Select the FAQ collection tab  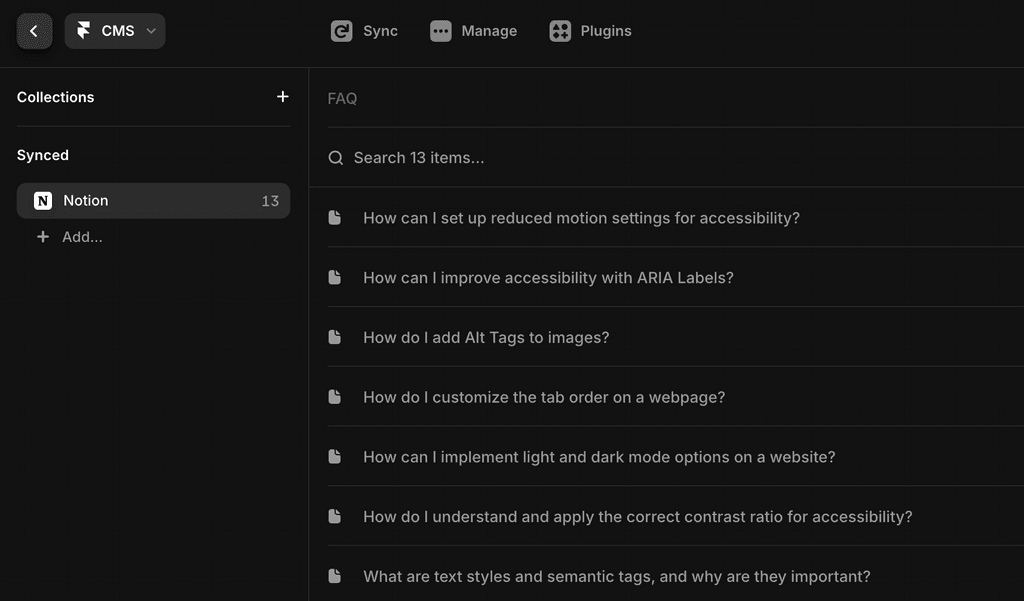[342, 98]
